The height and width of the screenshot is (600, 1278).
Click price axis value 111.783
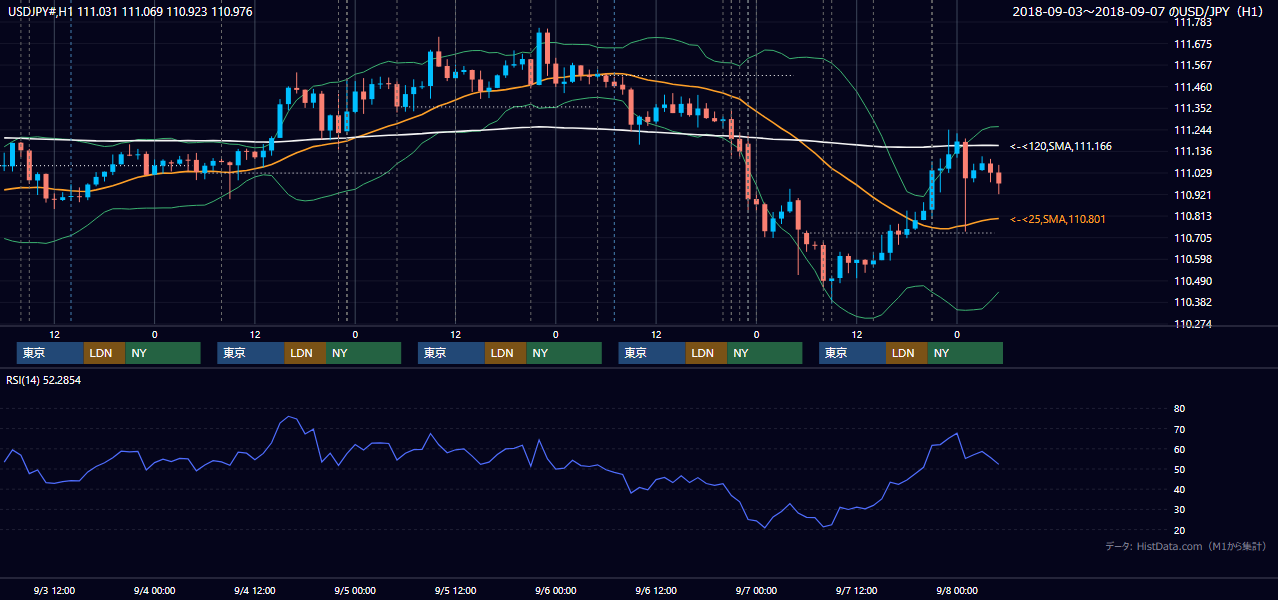tap(1192, 22)
